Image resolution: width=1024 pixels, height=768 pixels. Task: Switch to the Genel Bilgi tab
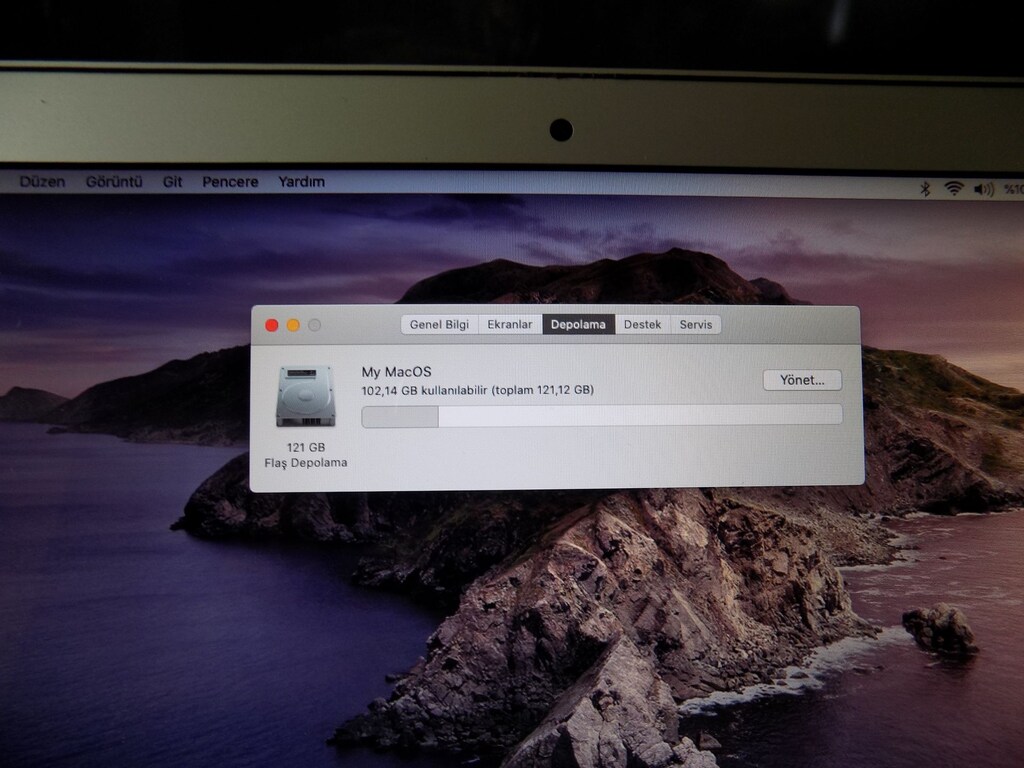pyautogui.click(x=440, y=325)
